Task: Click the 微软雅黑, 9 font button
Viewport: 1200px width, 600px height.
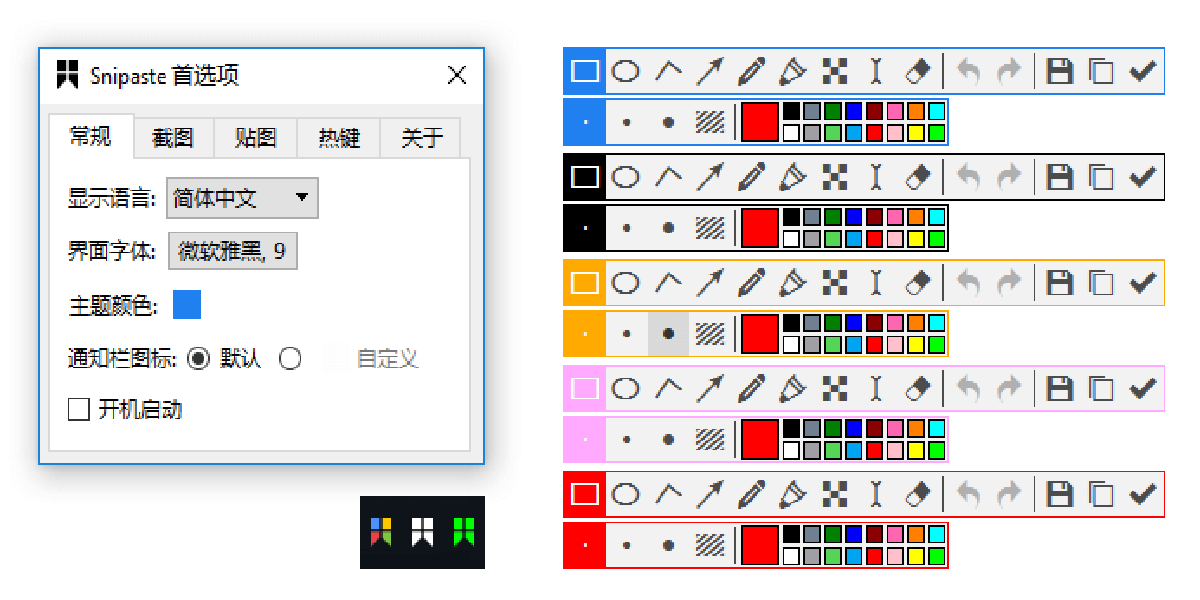Action: 232,252
